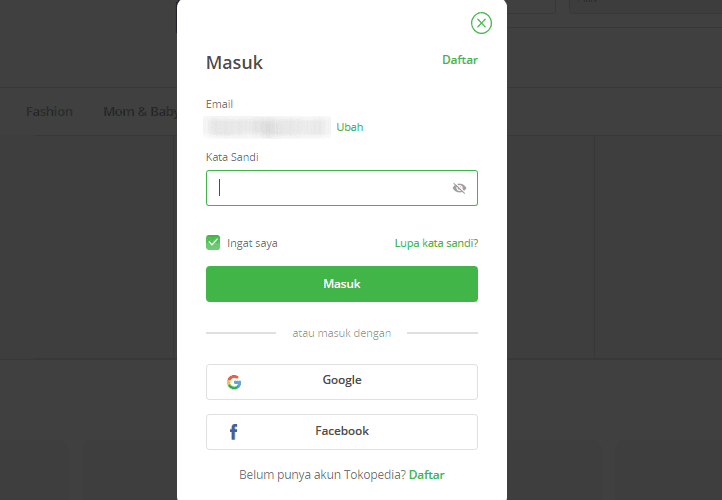Open Lupa kata sandi? link
Screen dimensions: 722x500
(436, 243)
